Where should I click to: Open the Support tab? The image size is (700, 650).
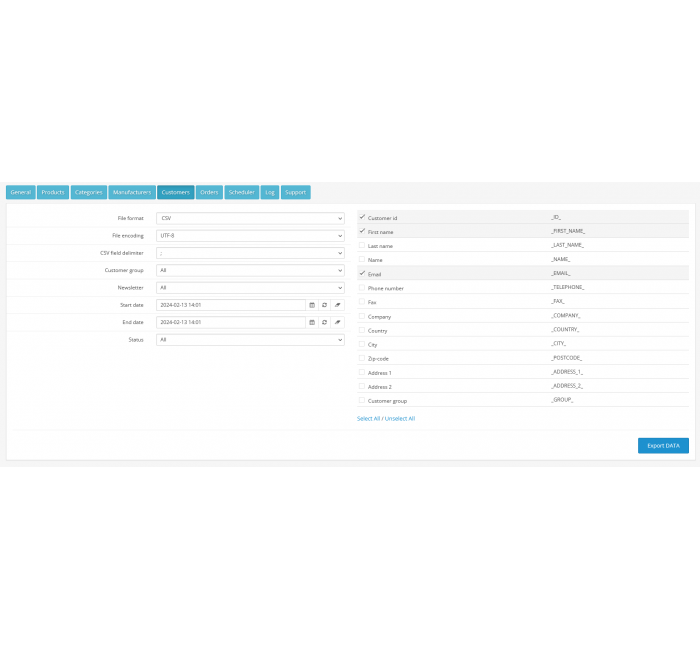click(x=296, y=192)
